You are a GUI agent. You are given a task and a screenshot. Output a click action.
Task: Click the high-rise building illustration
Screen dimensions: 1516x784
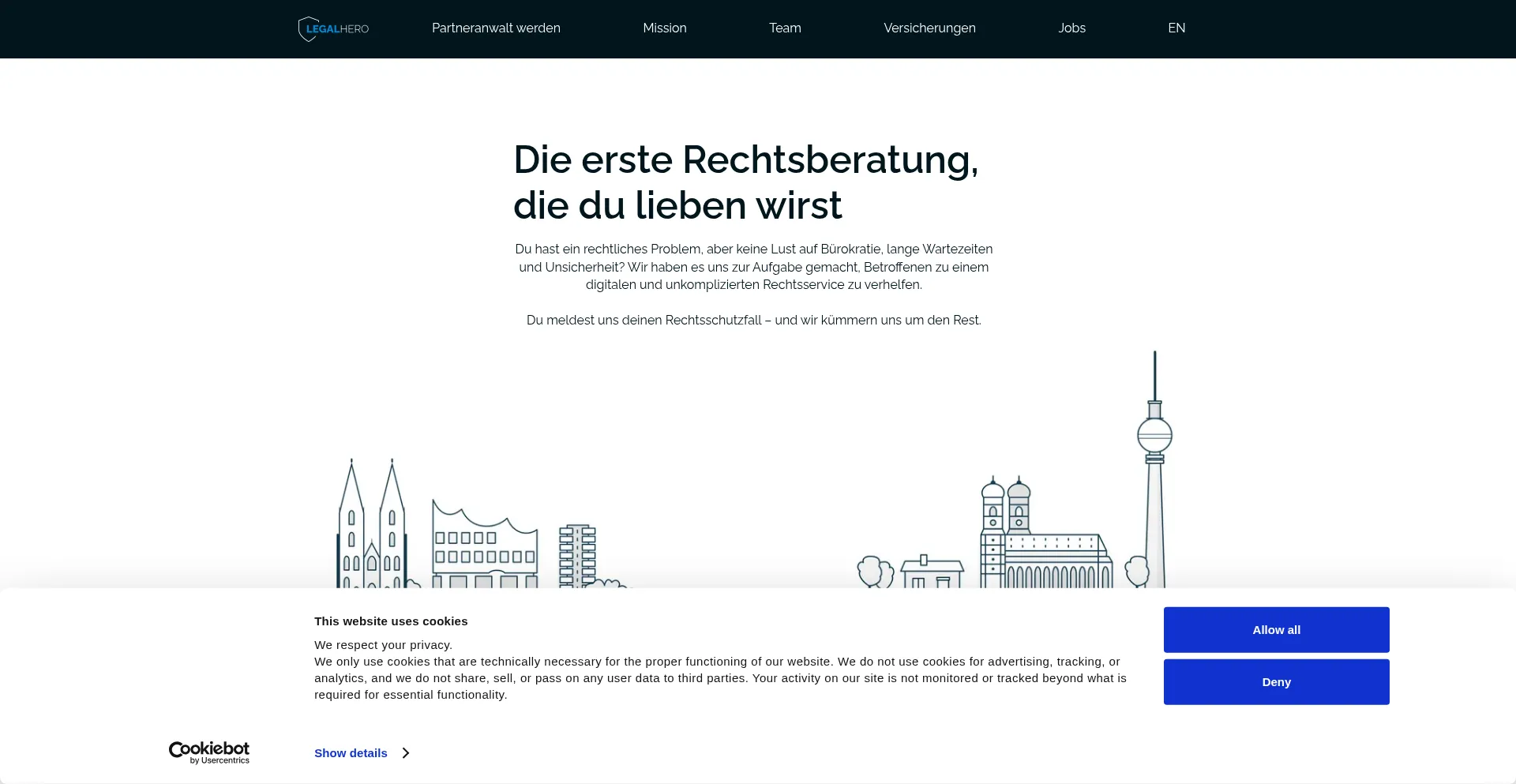pos(579,553)
